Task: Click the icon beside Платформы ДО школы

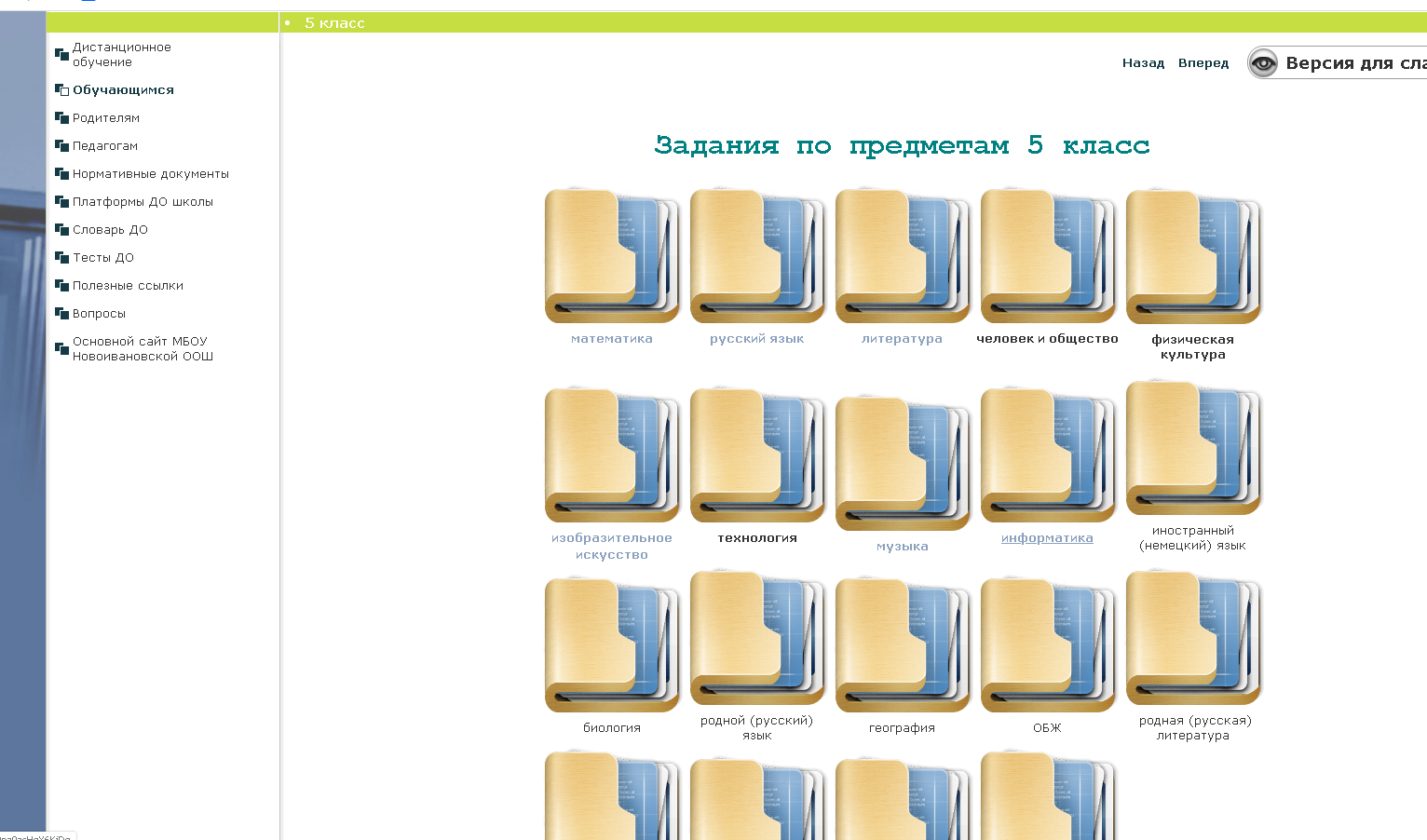Action: [61, 201]
